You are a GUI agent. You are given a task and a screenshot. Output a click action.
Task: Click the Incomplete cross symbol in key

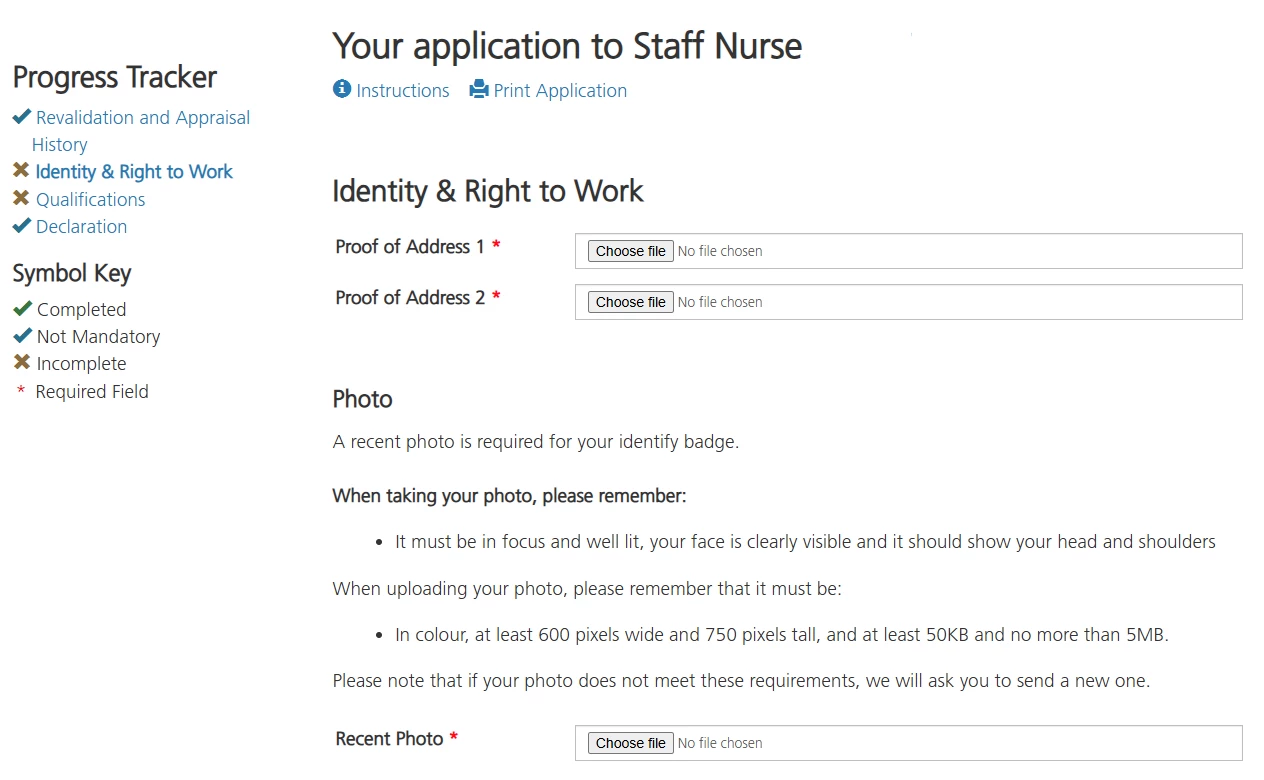pos(21,363)
